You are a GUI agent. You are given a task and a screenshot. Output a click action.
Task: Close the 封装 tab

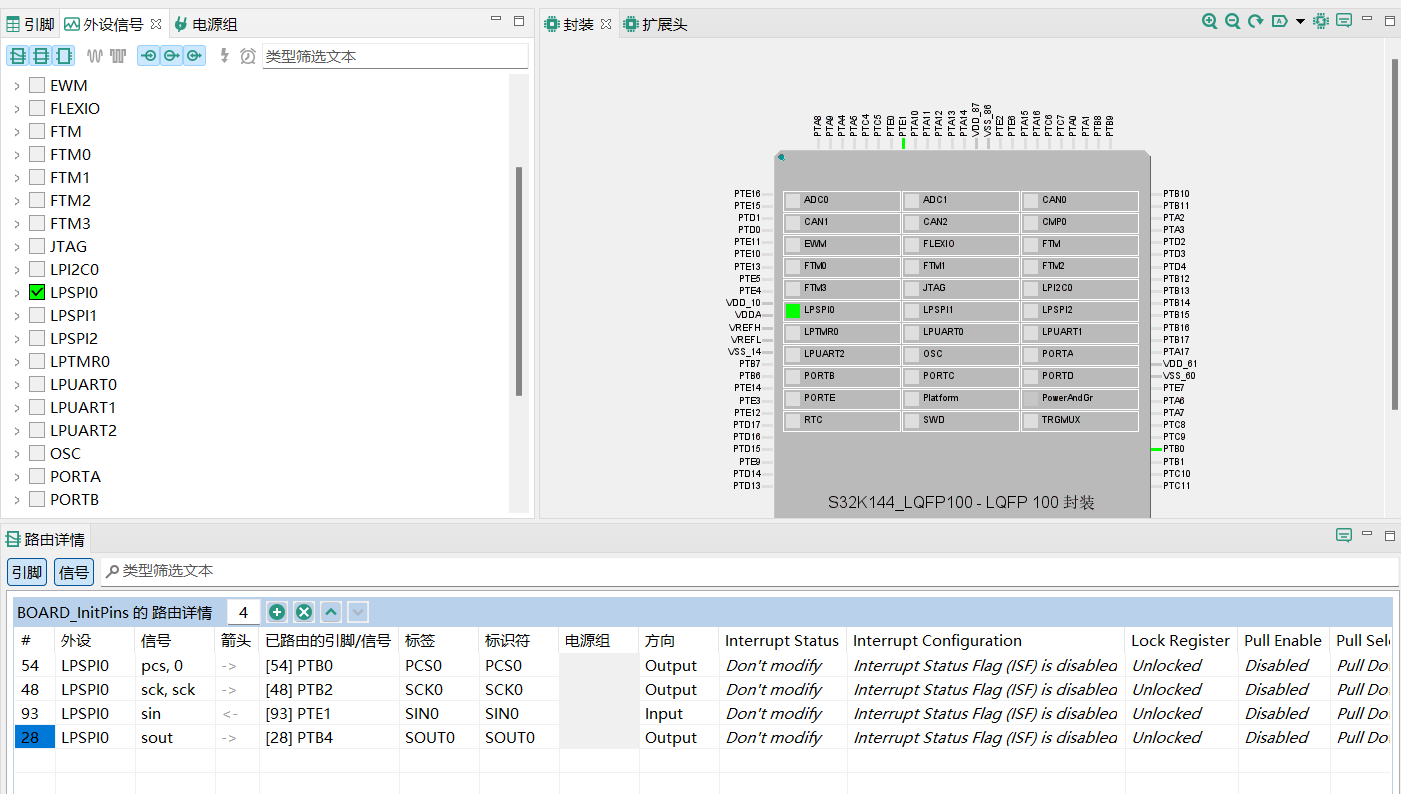coord(606,23)
